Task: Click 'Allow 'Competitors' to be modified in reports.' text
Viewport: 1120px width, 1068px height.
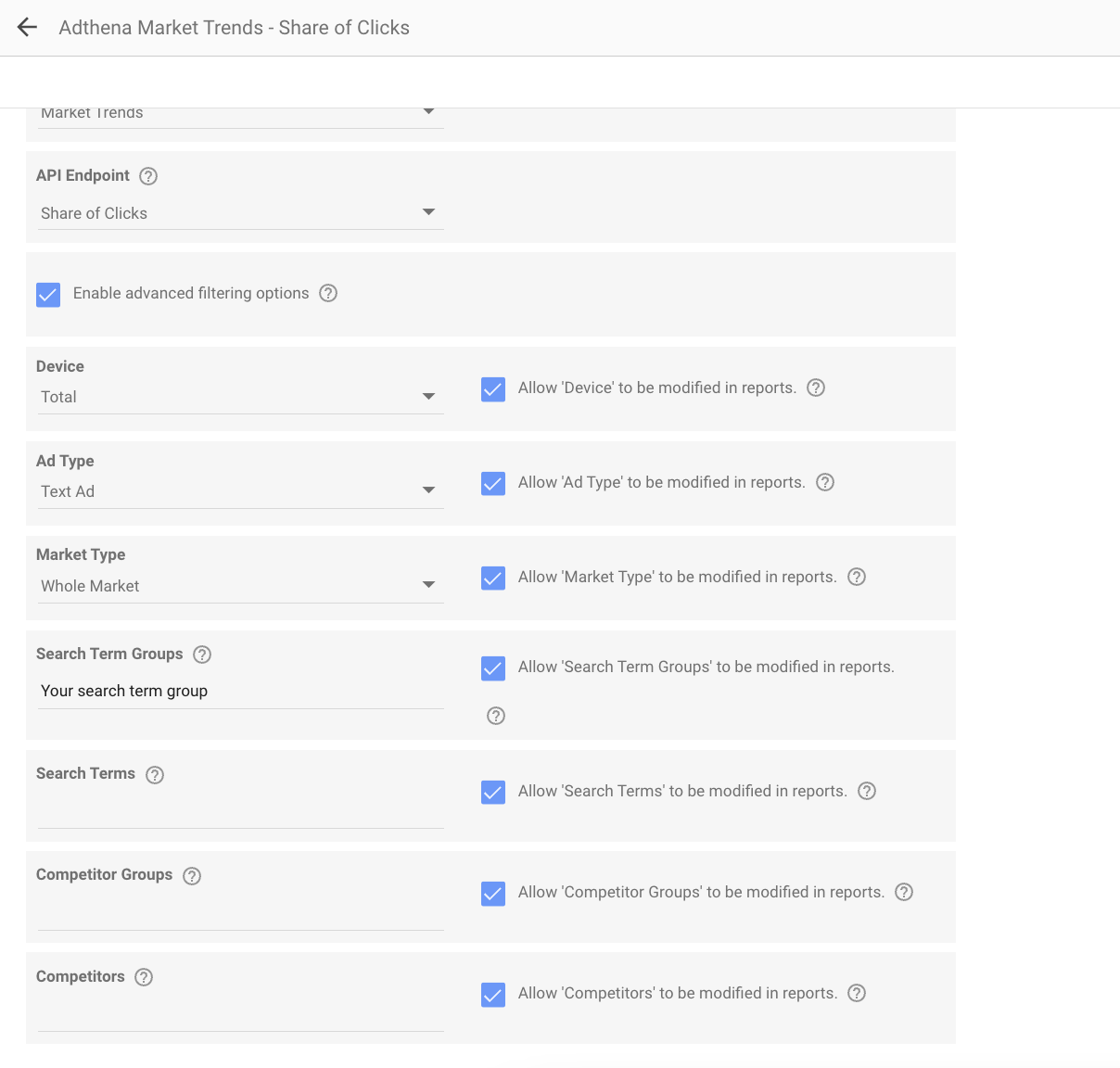Action: 678,993
